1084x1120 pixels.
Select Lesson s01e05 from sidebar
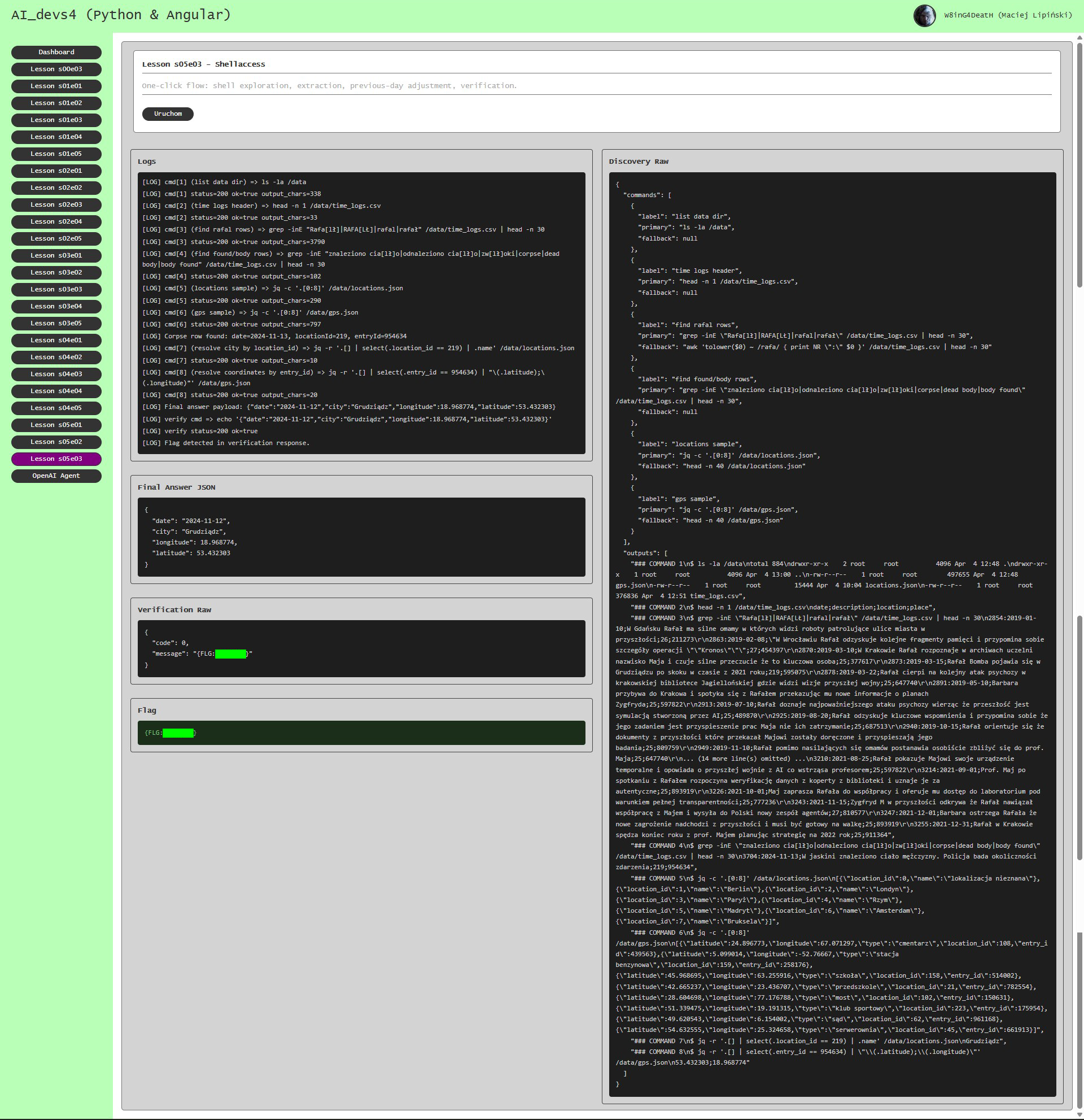click(x=56, y=154)
